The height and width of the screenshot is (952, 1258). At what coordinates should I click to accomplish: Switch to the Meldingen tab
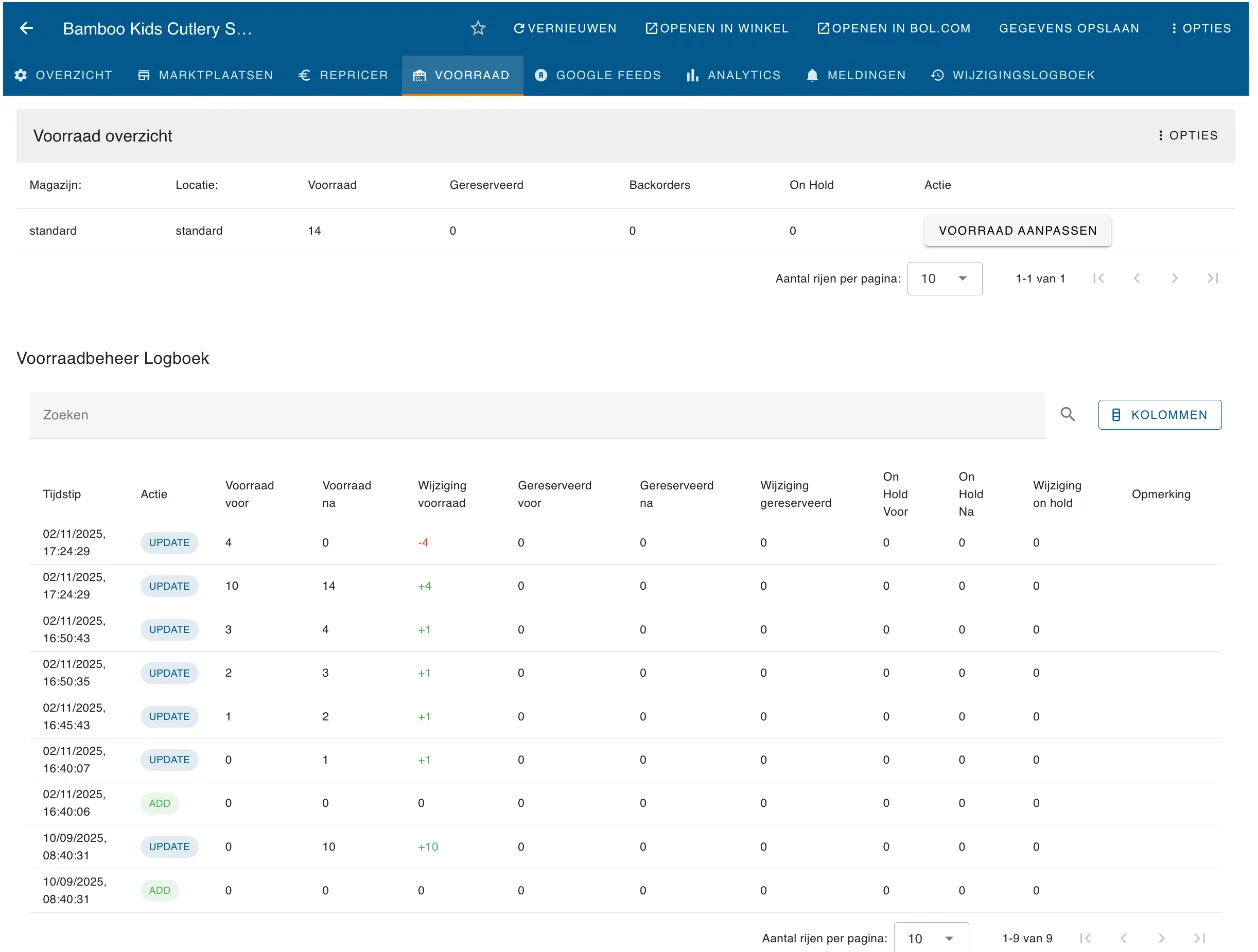[856, 75]
